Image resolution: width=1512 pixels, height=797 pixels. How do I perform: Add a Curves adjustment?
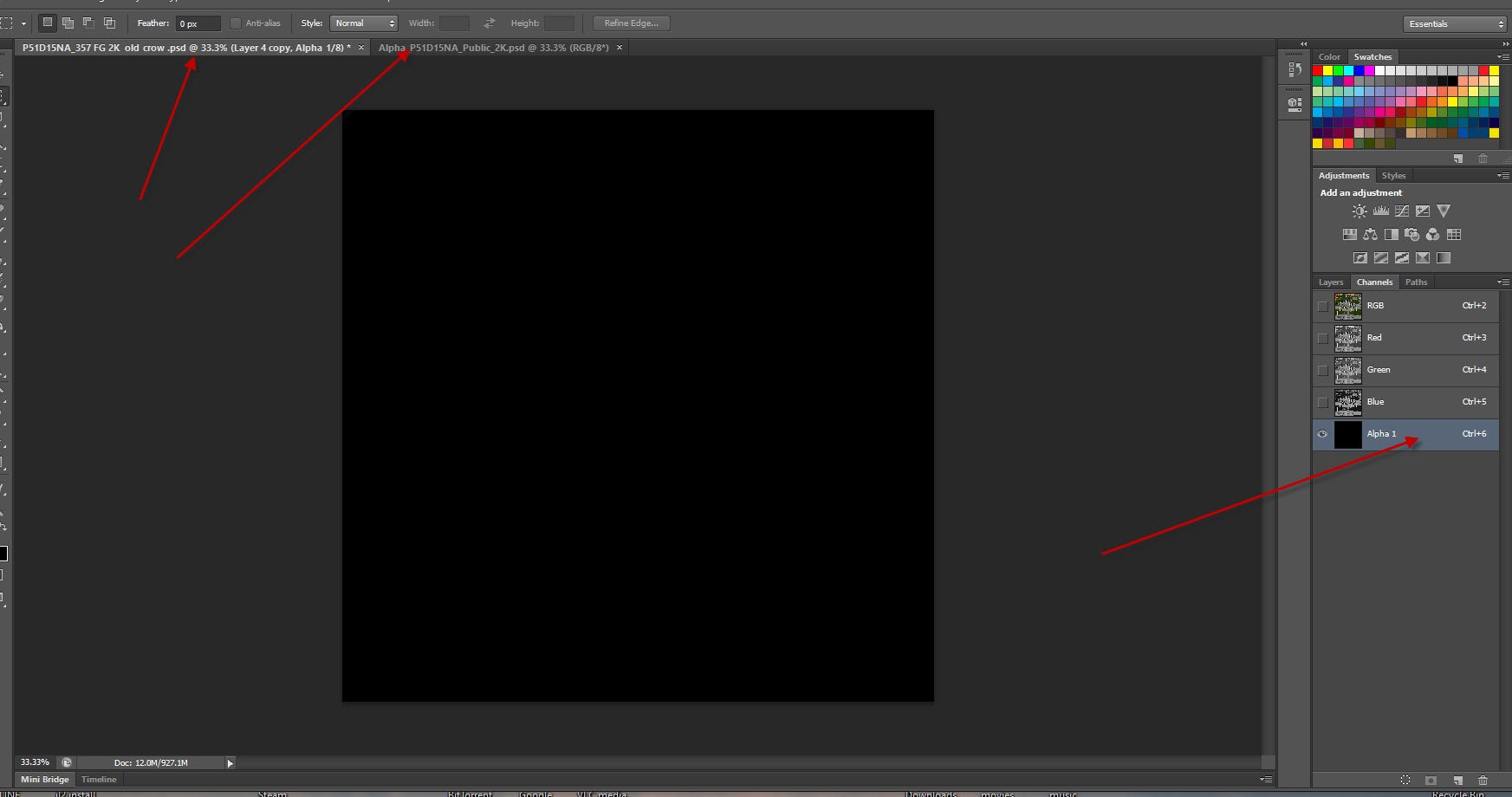(x=1401, y=211)
